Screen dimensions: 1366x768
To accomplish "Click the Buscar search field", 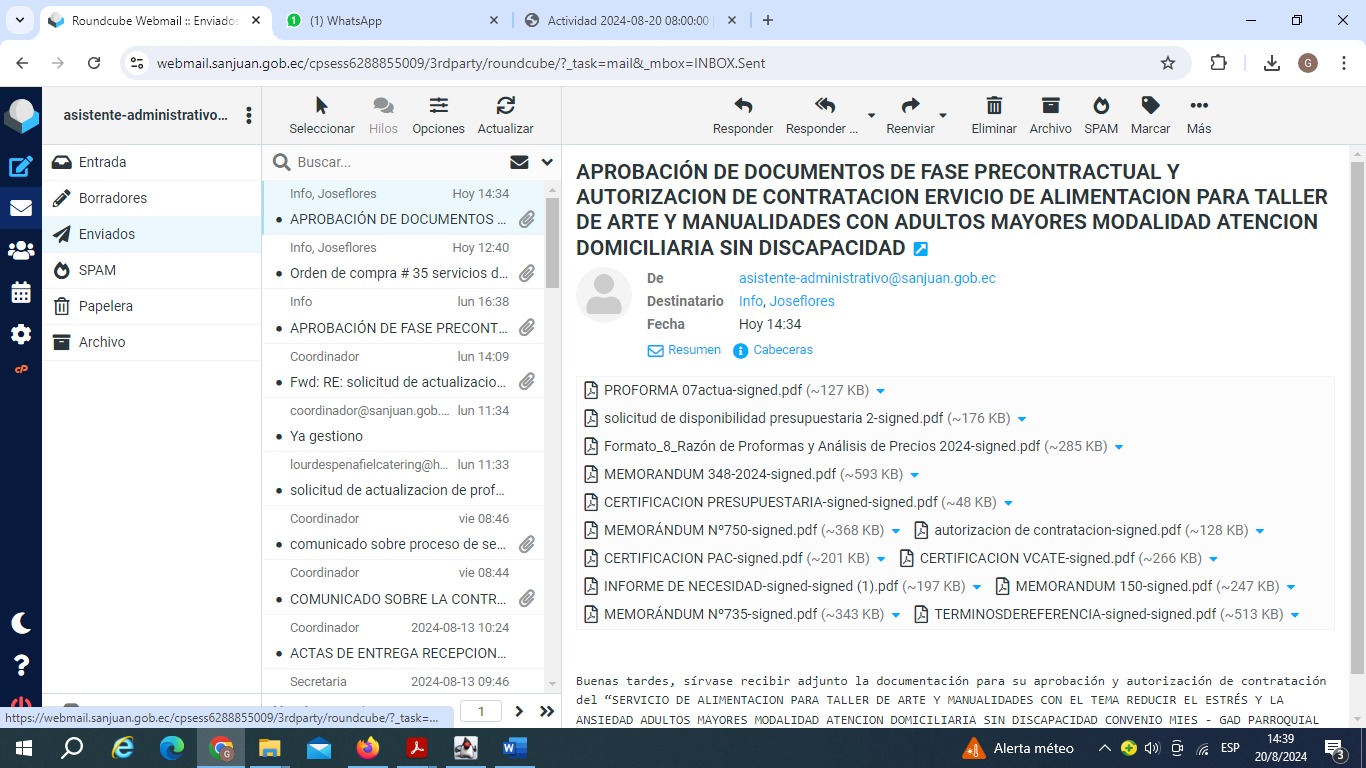I will (x=395, y=162).
